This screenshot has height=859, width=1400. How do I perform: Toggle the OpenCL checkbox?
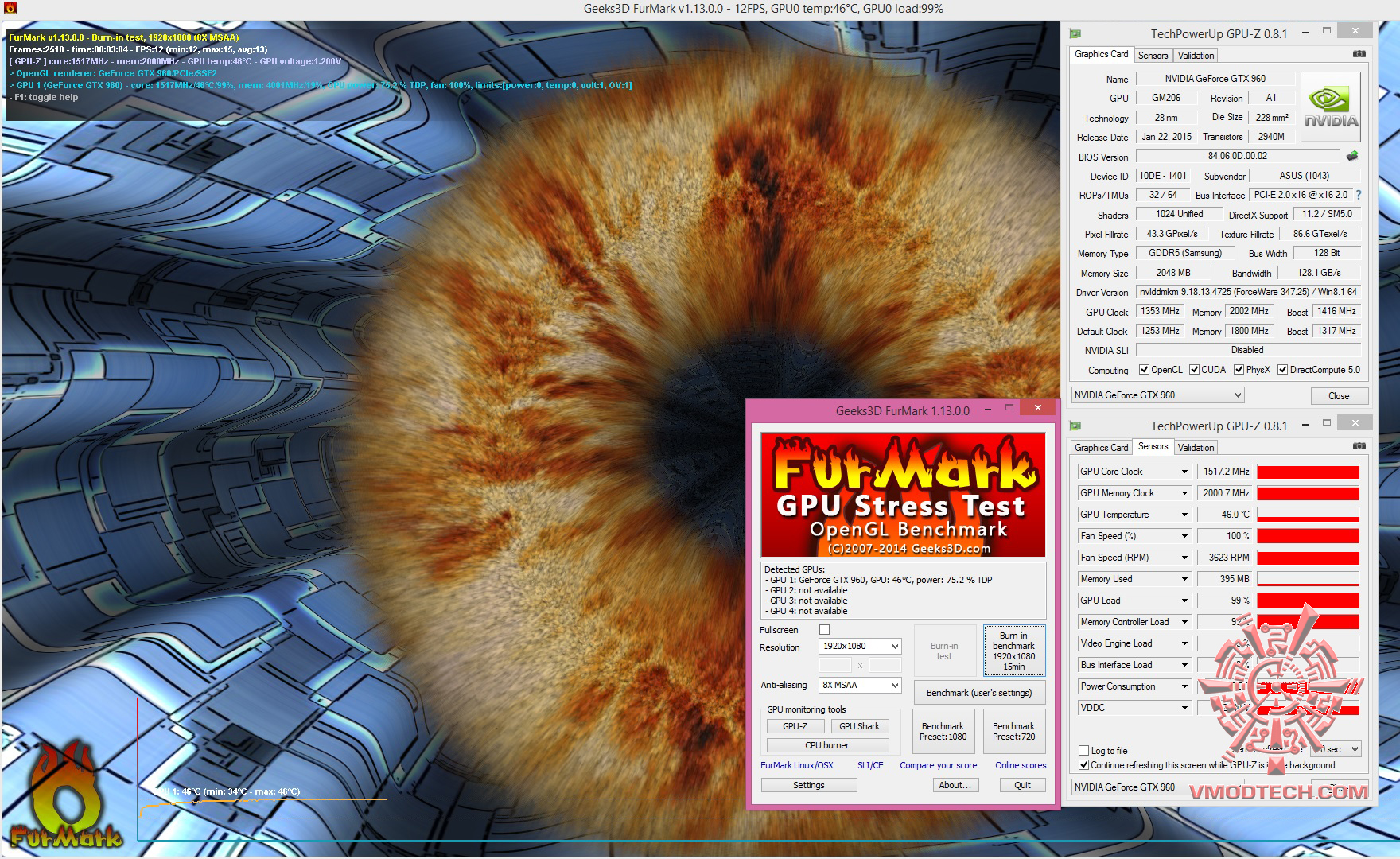(x=1144, y=370)
